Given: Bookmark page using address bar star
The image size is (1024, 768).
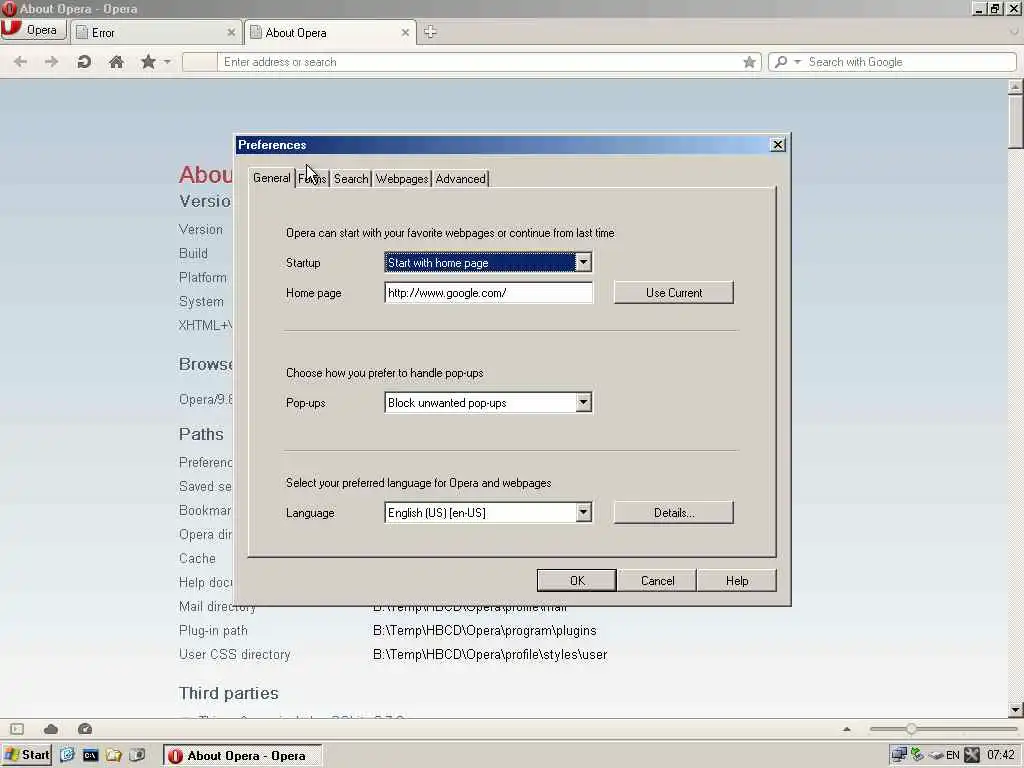Looking at the screenshot, I should [749, 62].
